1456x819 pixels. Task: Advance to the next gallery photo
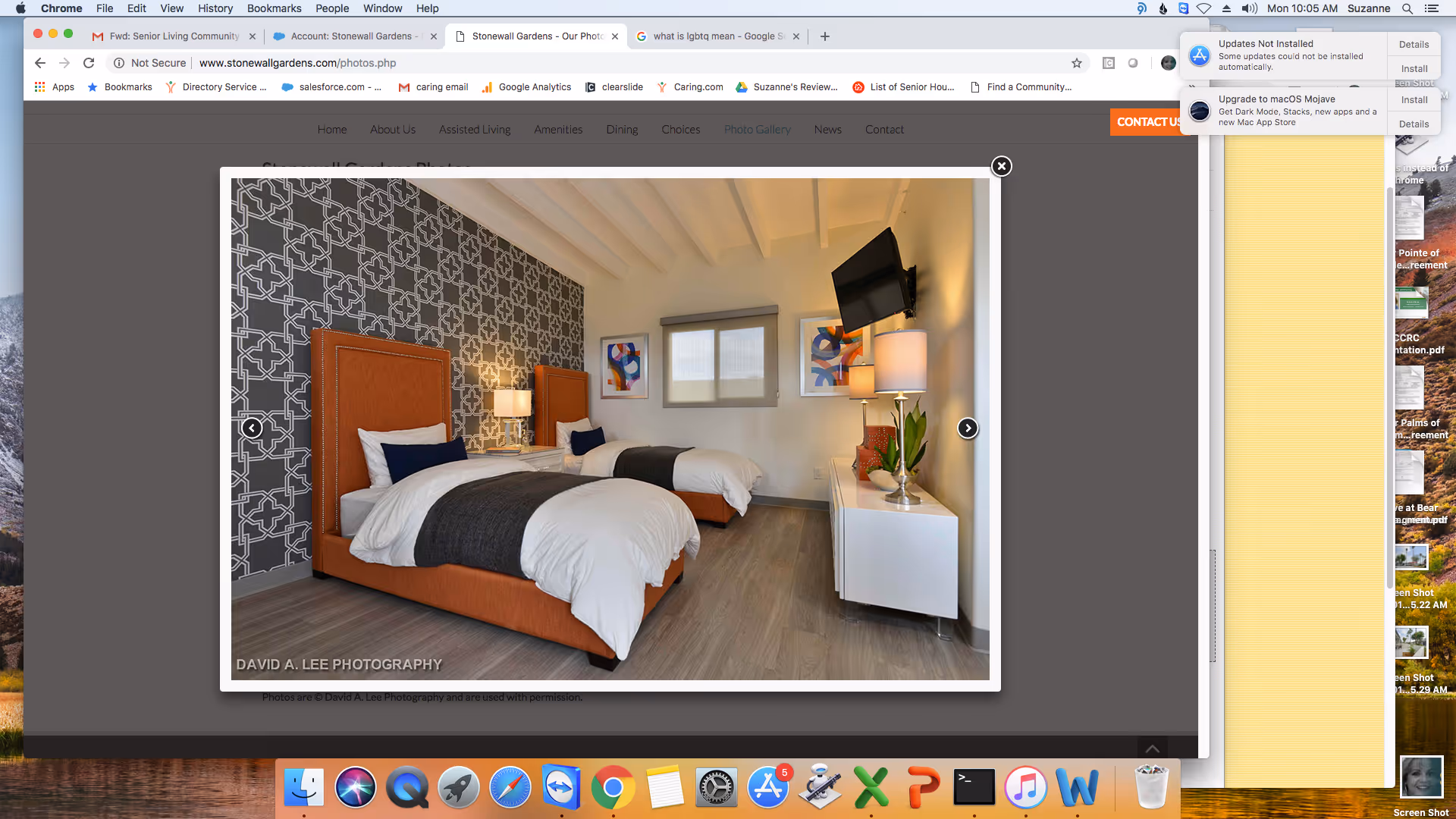[968, 428]
